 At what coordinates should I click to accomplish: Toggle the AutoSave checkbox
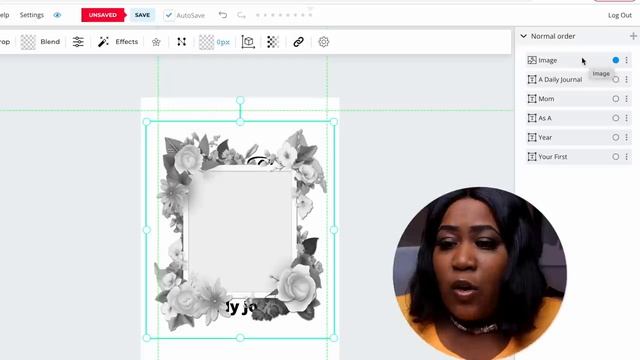point(169,15)
